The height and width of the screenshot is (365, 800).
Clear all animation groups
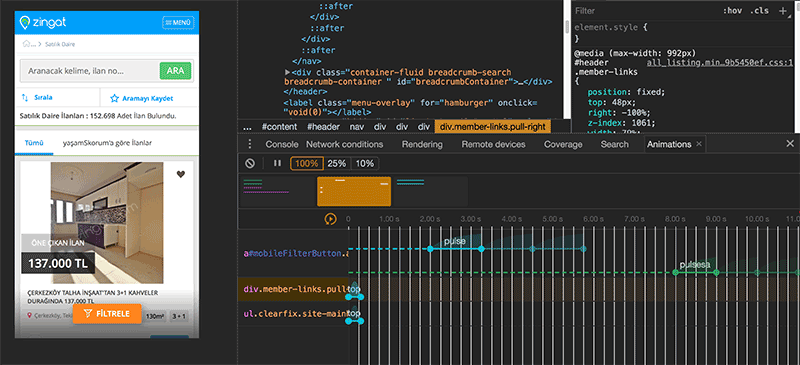pyautogui.click(x=249, y=163)
